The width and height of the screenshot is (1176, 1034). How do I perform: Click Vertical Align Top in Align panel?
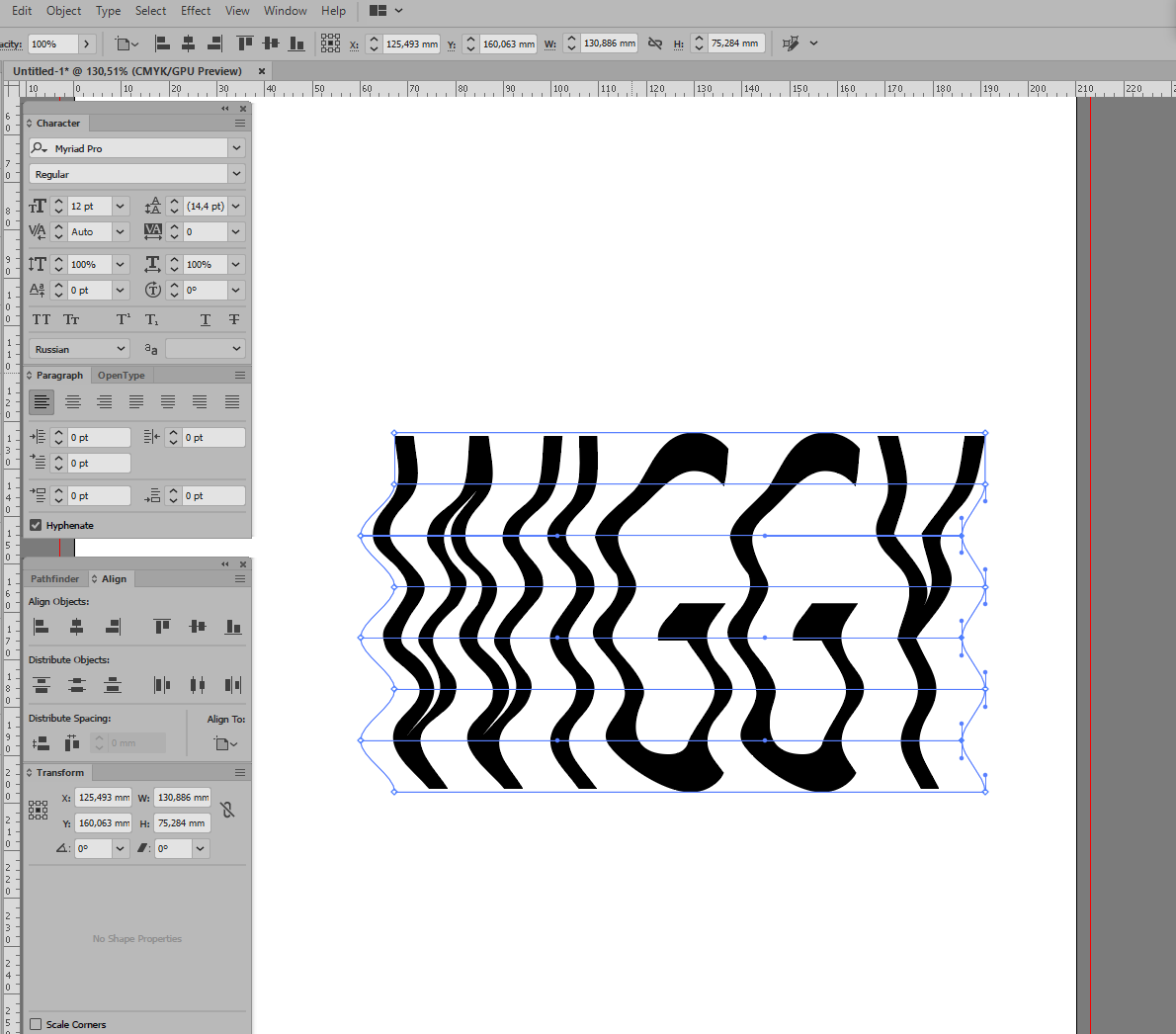162,627
